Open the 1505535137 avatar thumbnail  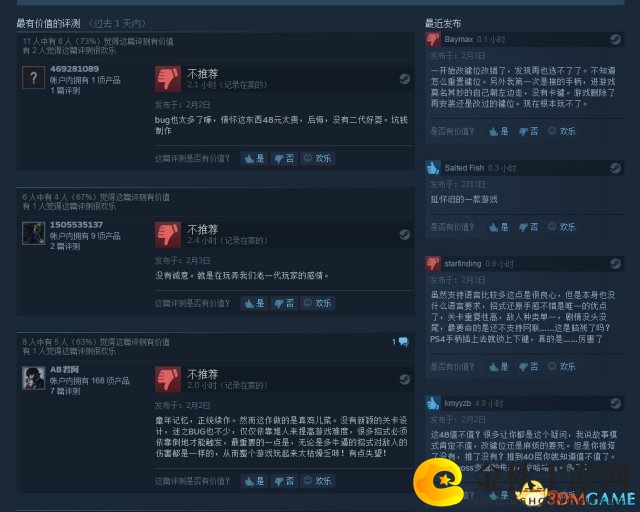point(33,234)
